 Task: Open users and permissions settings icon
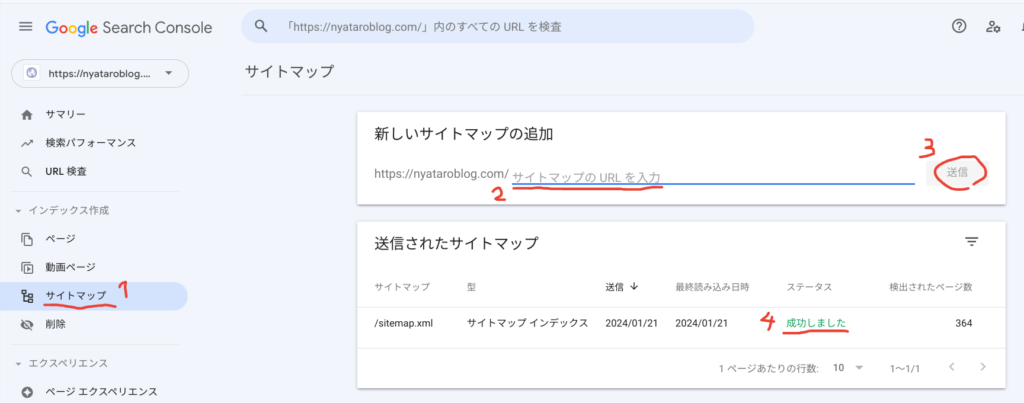[x=993, y=27]
